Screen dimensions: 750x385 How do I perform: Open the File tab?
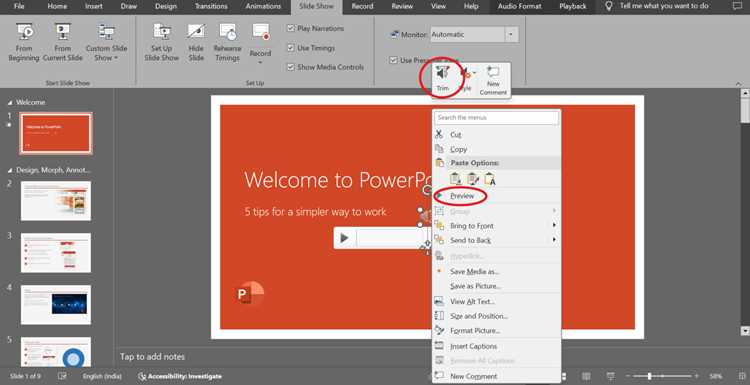coord(19,6)
